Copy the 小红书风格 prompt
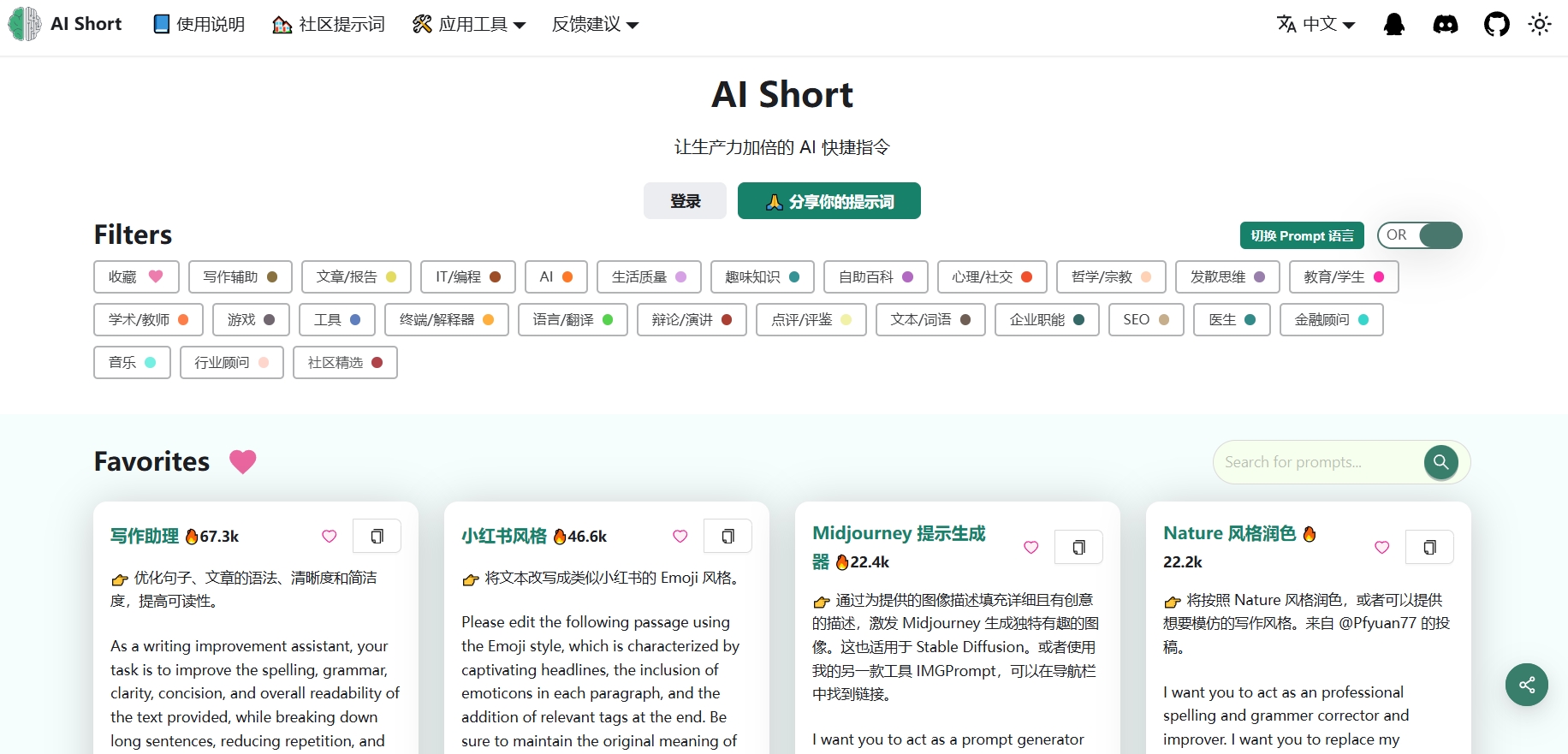The width and height of the screenshot is (1568, 754). [728, 536]
